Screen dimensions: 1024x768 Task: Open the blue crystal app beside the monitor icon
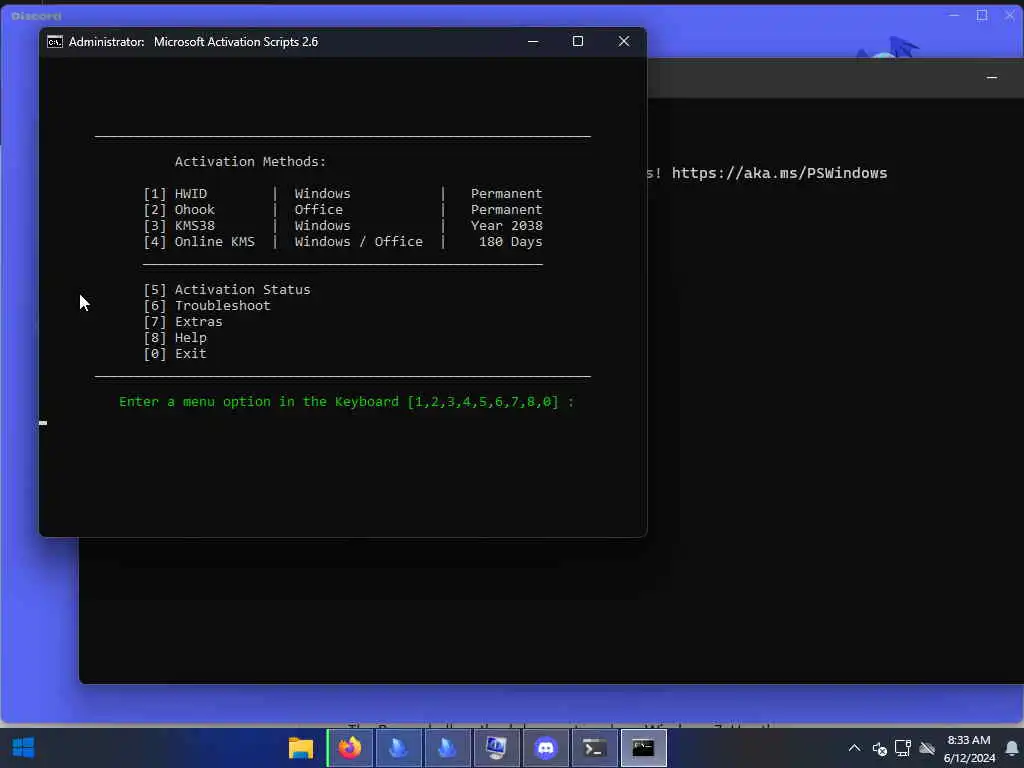pos(447,748)
